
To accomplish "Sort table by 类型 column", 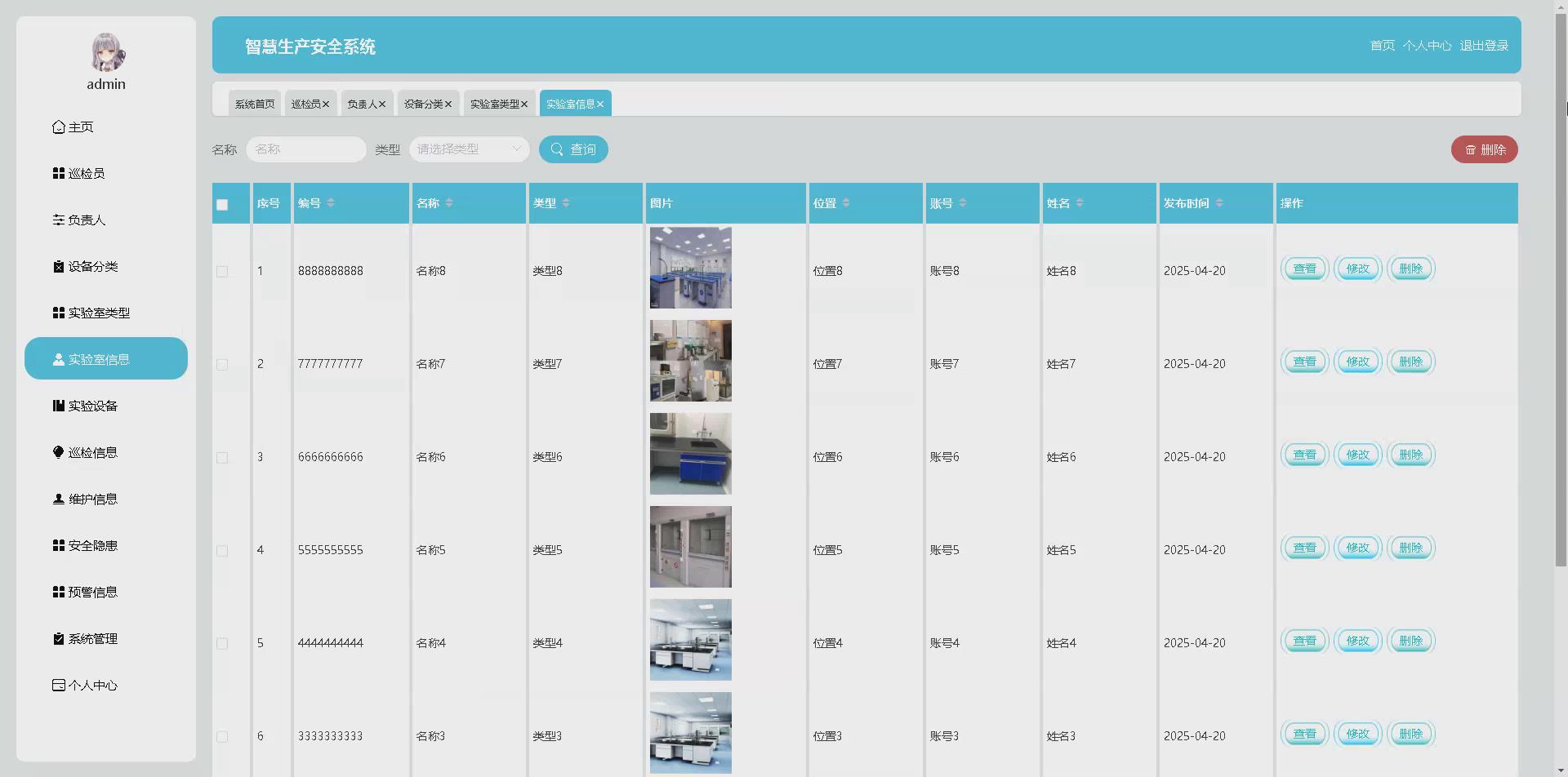I will (x=566, y=203).
